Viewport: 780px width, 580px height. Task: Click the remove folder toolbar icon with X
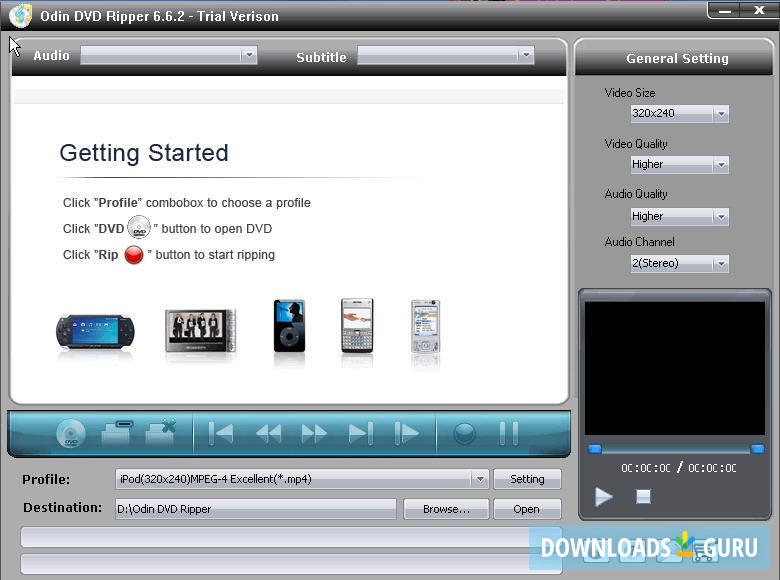161,431
